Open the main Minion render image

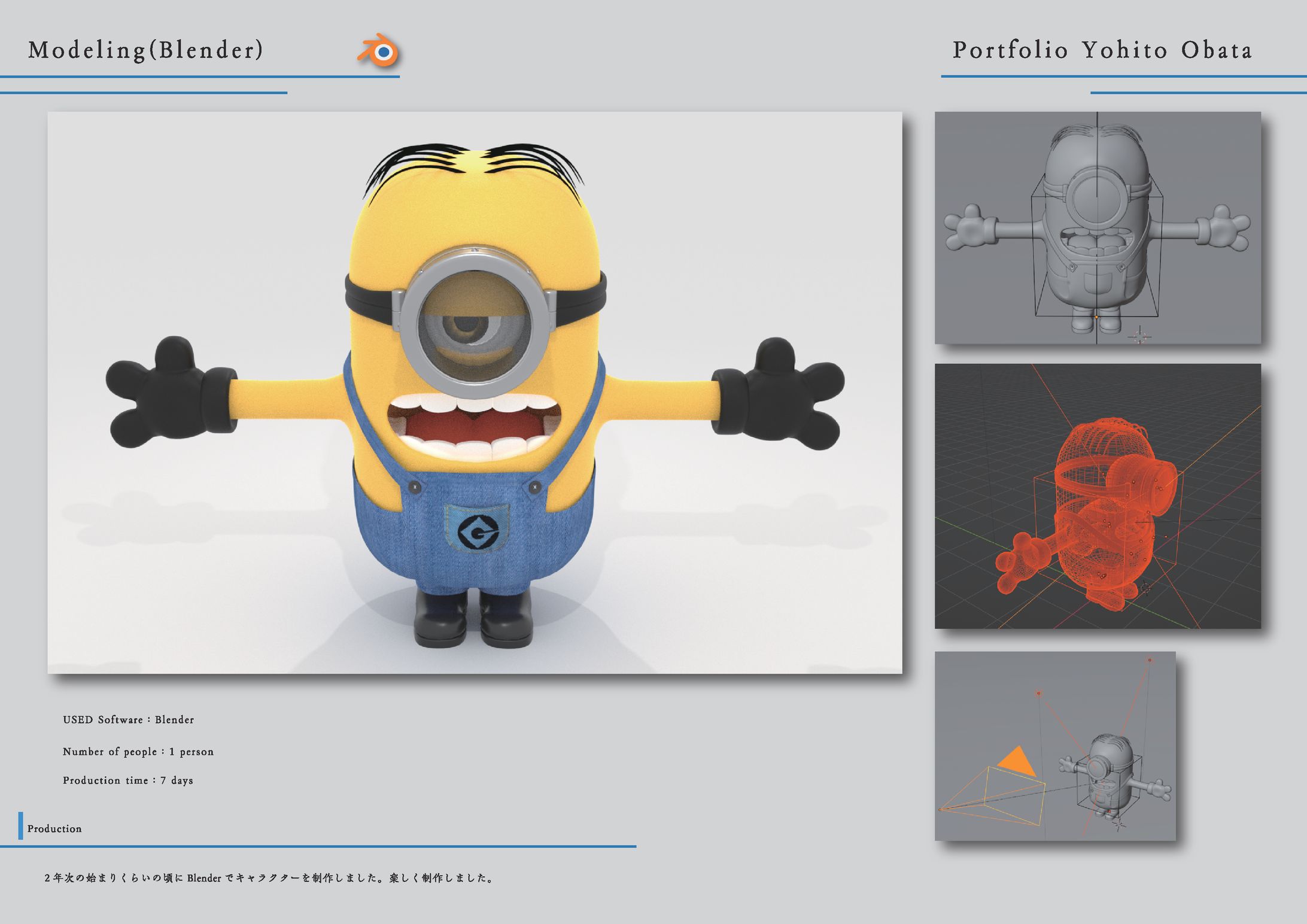pos(475,393)
